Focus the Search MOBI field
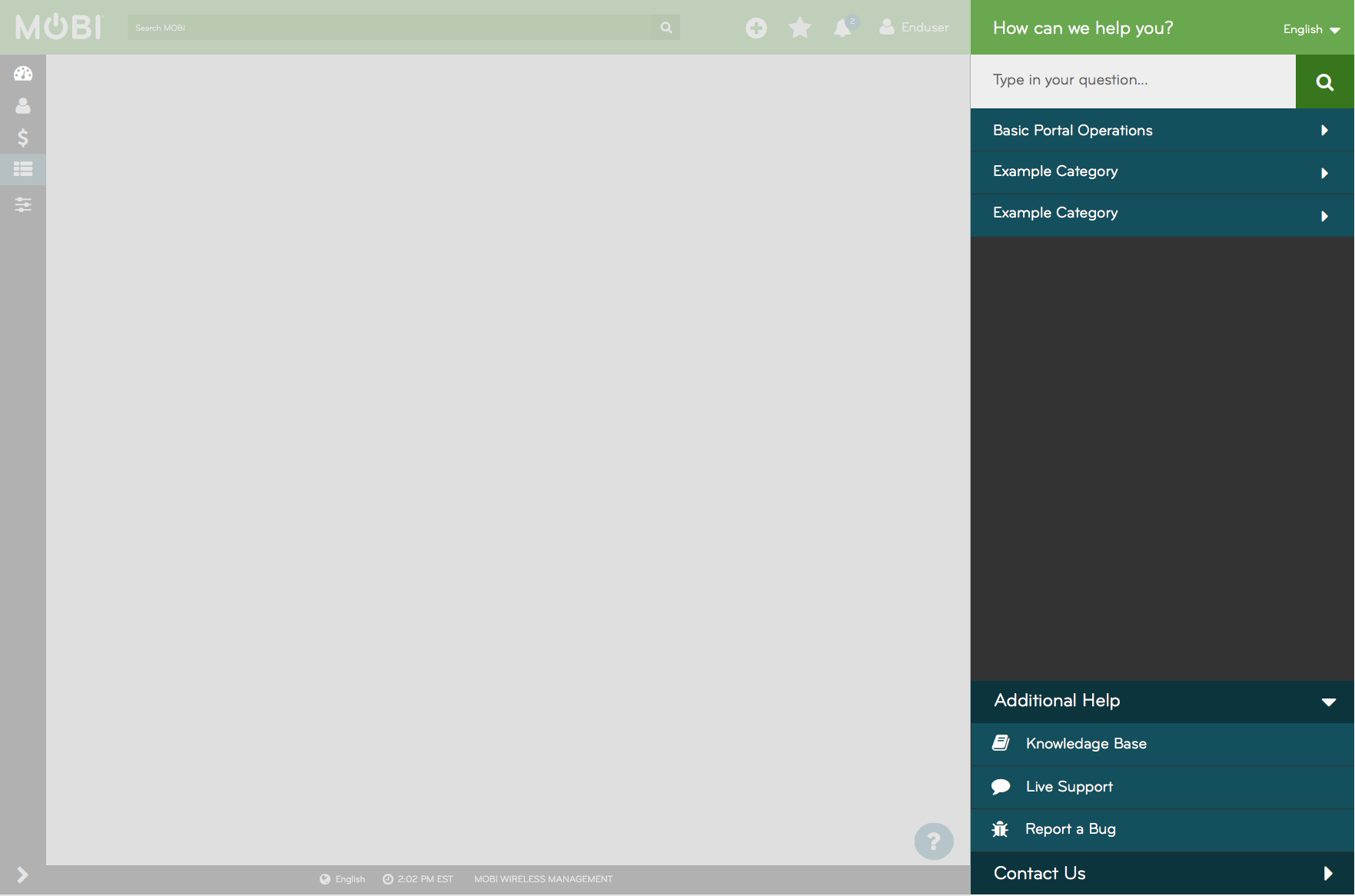 [x=390, y=28]
